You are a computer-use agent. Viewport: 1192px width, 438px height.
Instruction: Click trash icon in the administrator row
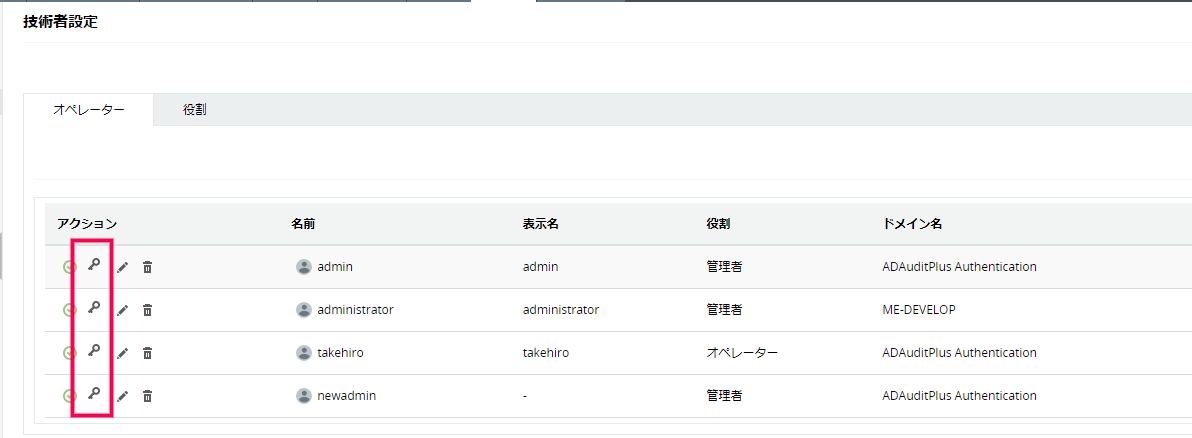click(x=147, y=310)
